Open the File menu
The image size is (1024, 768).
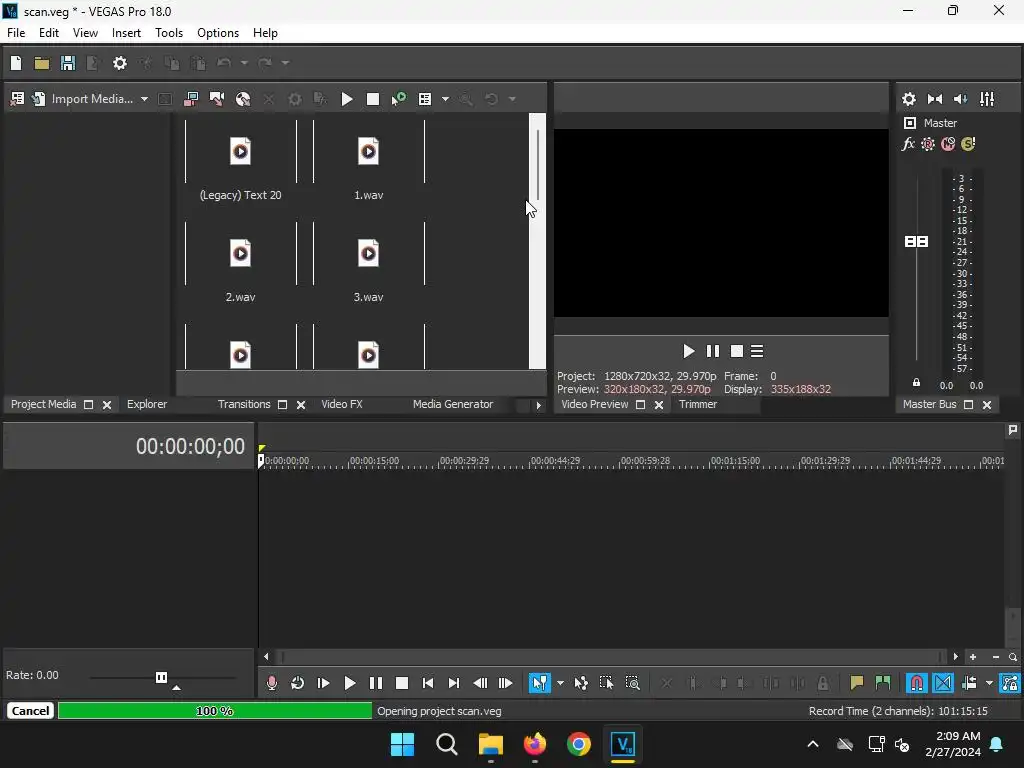16,33
